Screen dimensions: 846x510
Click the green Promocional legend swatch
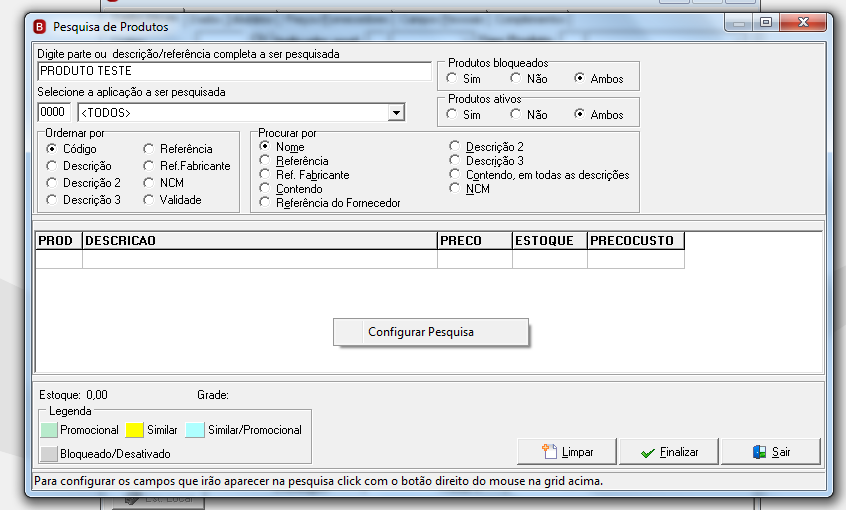(49, 430)
